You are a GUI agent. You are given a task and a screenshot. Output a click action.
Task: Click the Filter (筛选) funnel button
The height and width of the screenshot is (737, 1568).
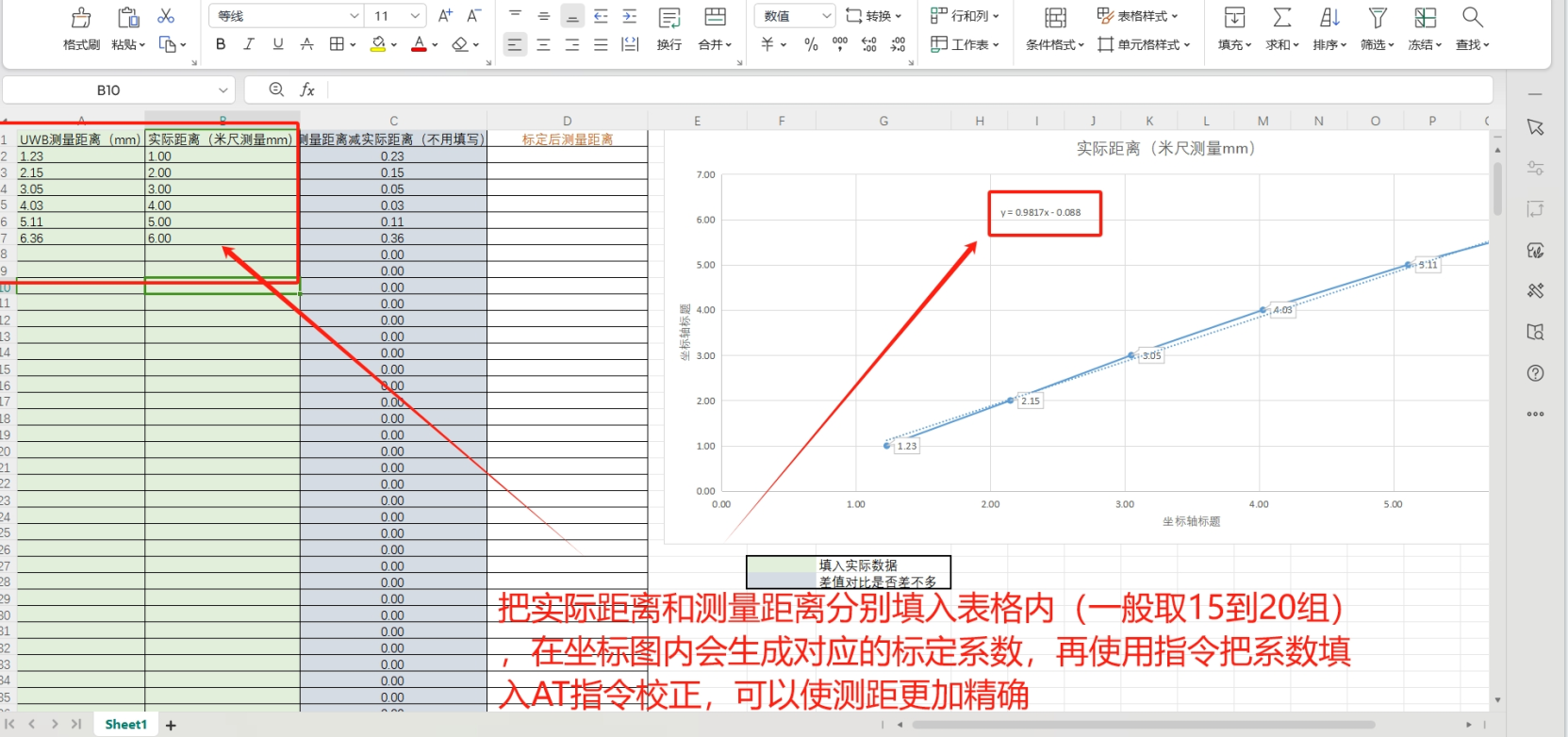coord(1378,29)
